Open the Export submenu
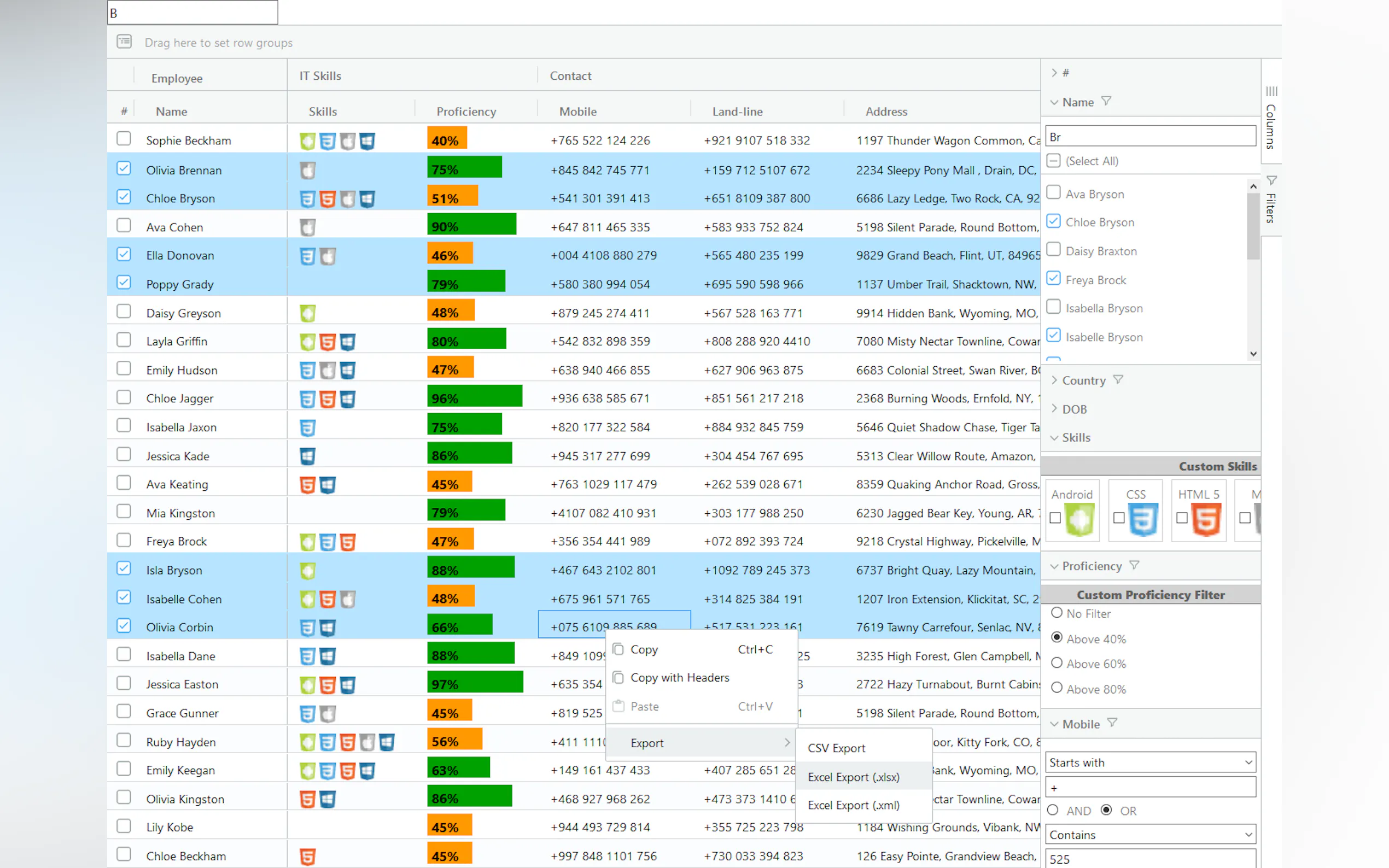Screen dimensions: 1389x868 point(701,743)
